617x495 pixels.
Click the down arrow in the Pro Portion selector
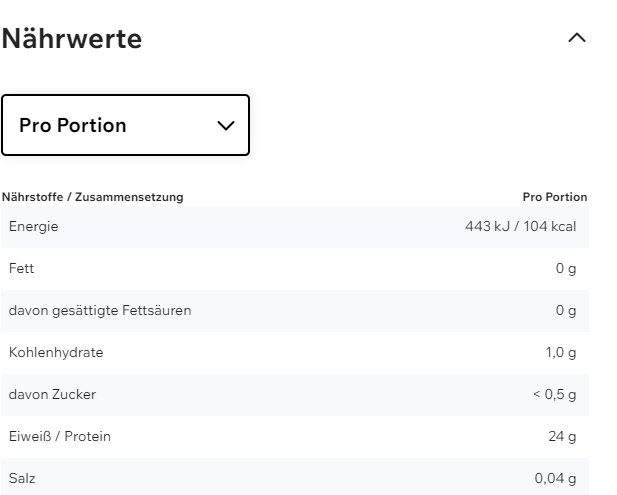tap(226, 126)
